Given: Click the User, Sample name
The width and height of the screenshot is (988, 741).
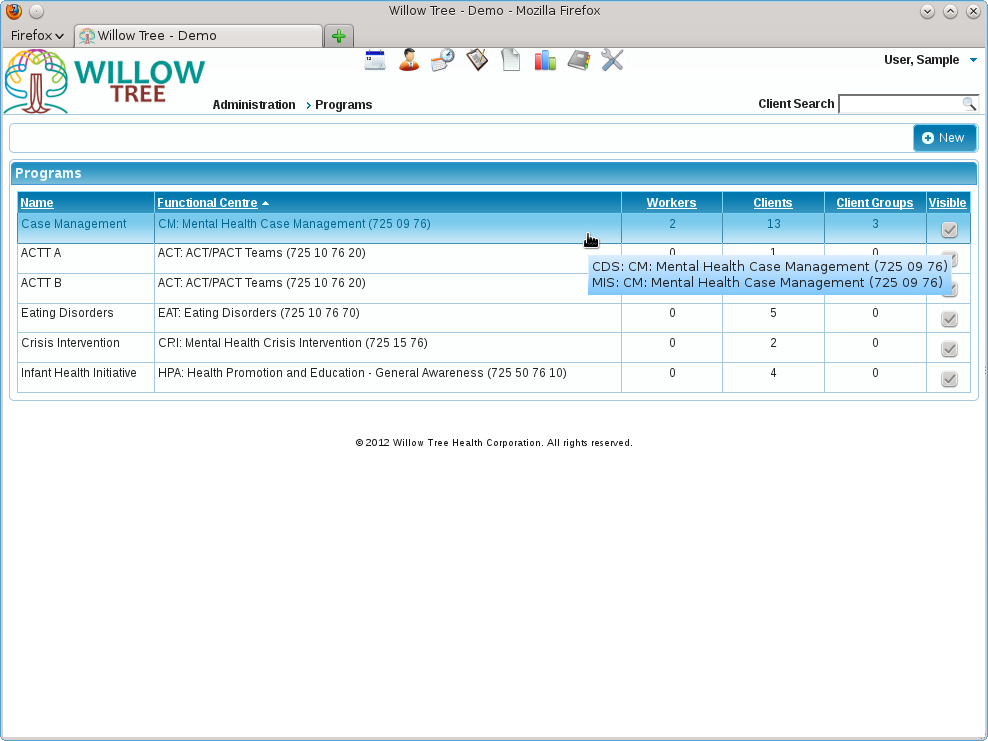Looking at the screenshot, I should click(x=921, y=60).
